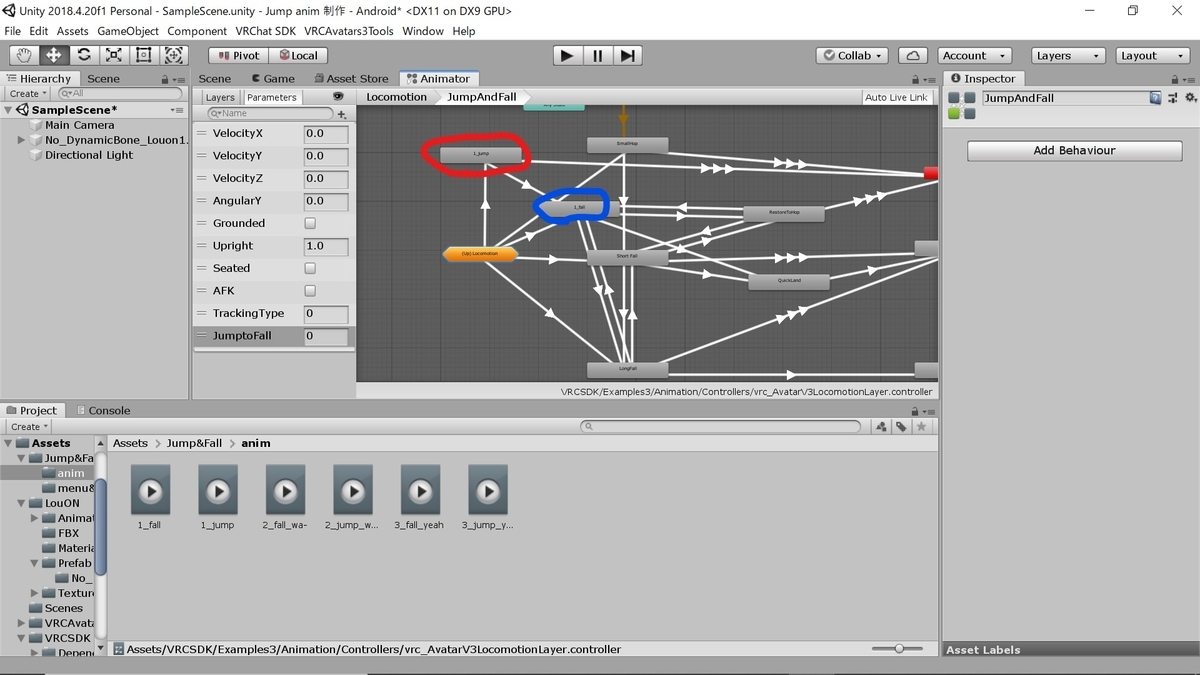This screenshot has height=675, width=1200.
Task: Select the Rect transform tool
Action: [x=143, y=56]
